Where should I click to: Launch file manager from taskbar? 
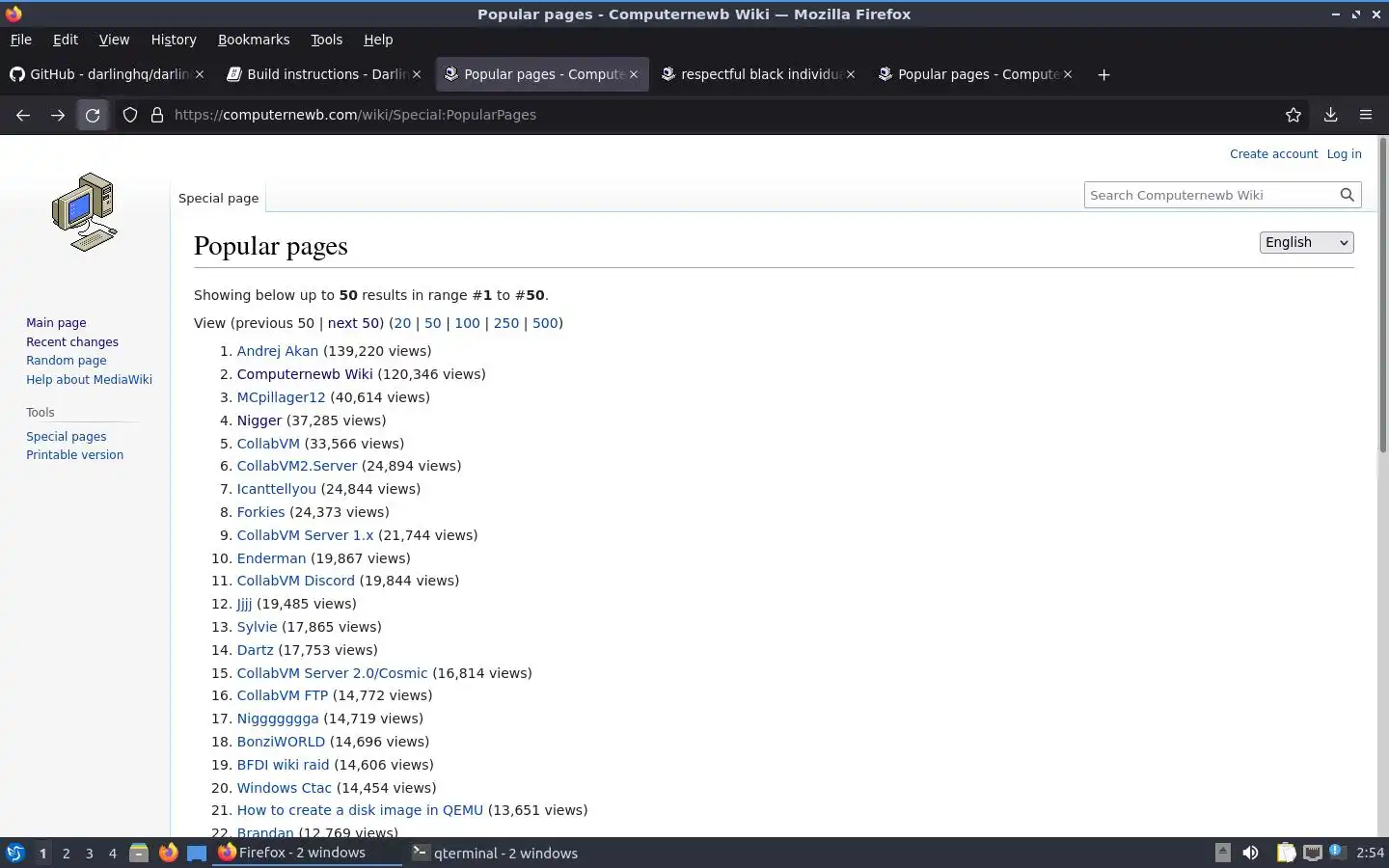click(139, 853)
